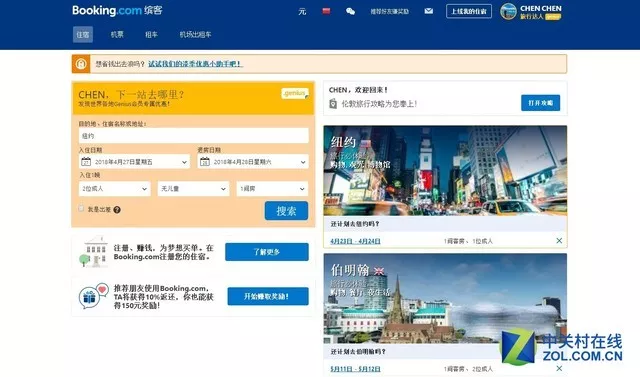
Task: Select the 机票 flights tab
Action: click(x=117, y=35)
